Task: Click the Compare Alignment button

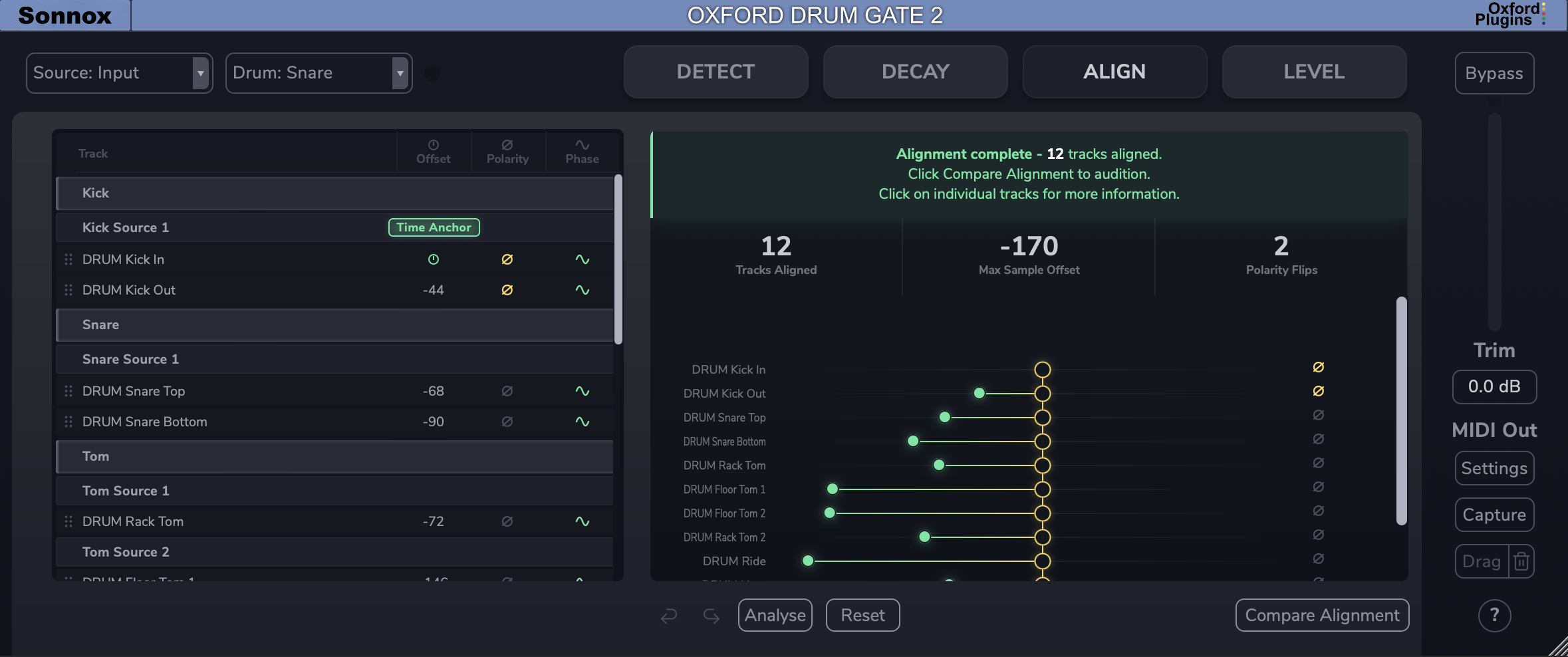Action: click(x=1322, y=615)
